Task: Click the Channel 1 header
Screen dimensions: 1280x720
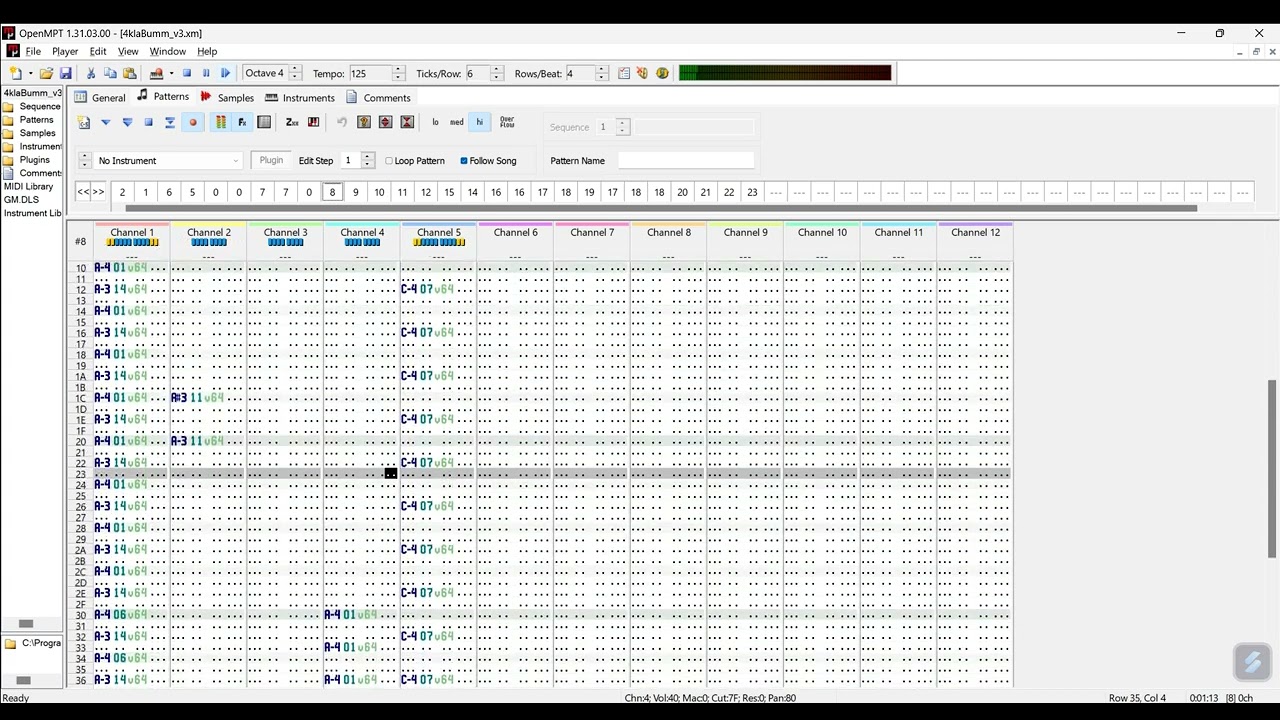Action: pos(132,233)
